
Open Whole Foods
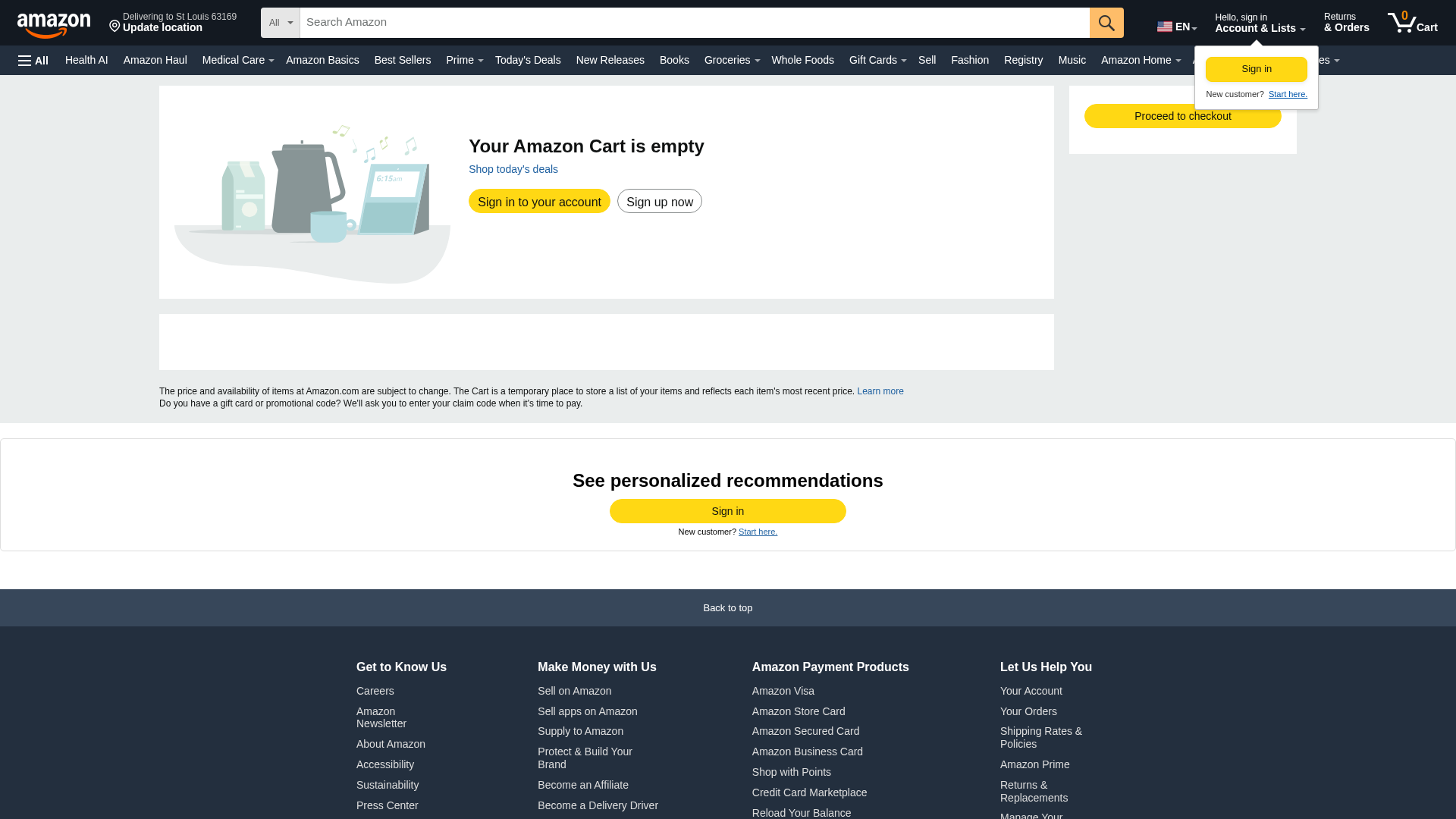pyautogui.click(x=802, y=60)
